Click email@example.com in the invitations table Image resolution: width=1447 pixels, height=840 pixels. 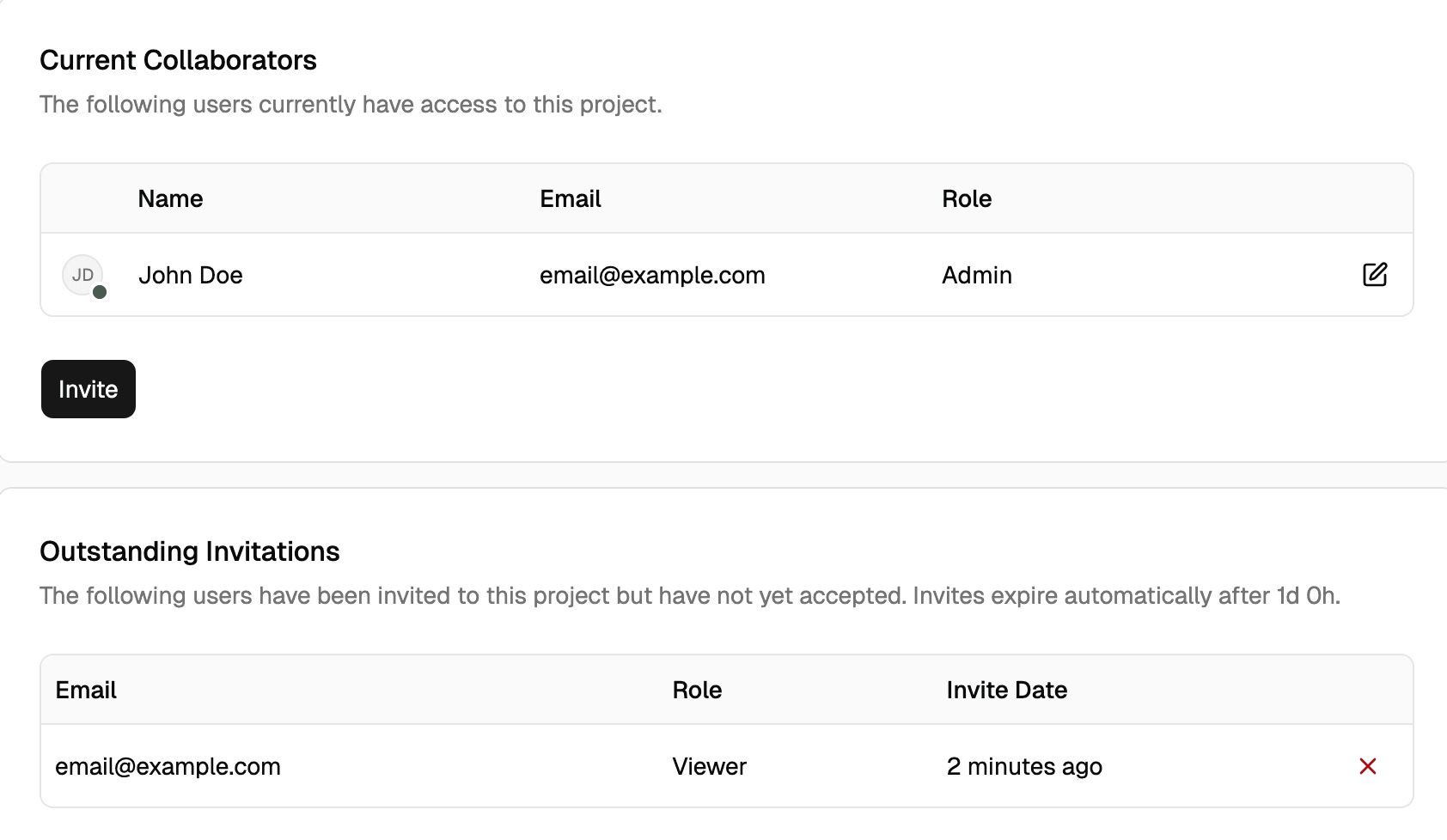(168, 766)
